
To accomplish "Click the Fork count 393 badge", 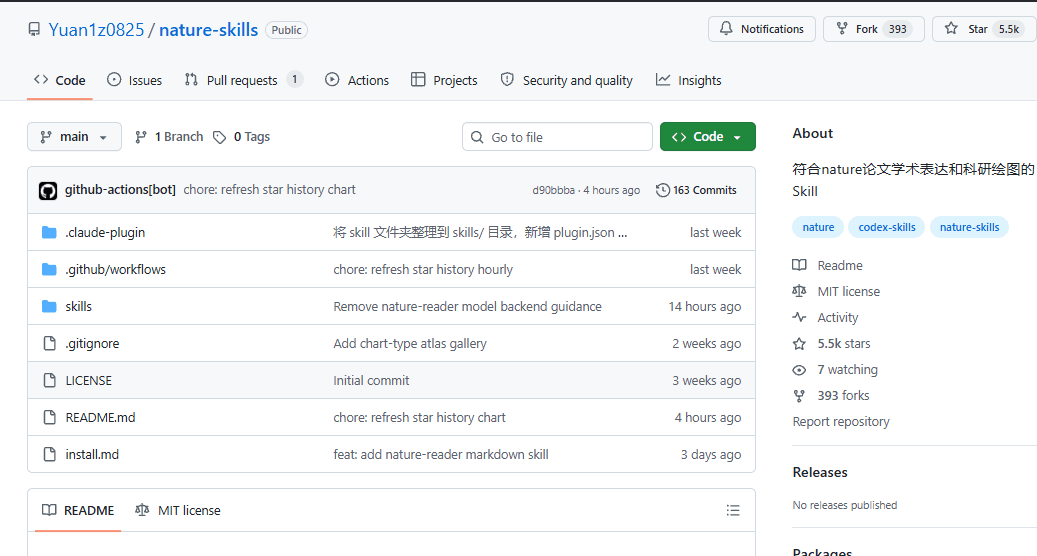I will point(897,29).
